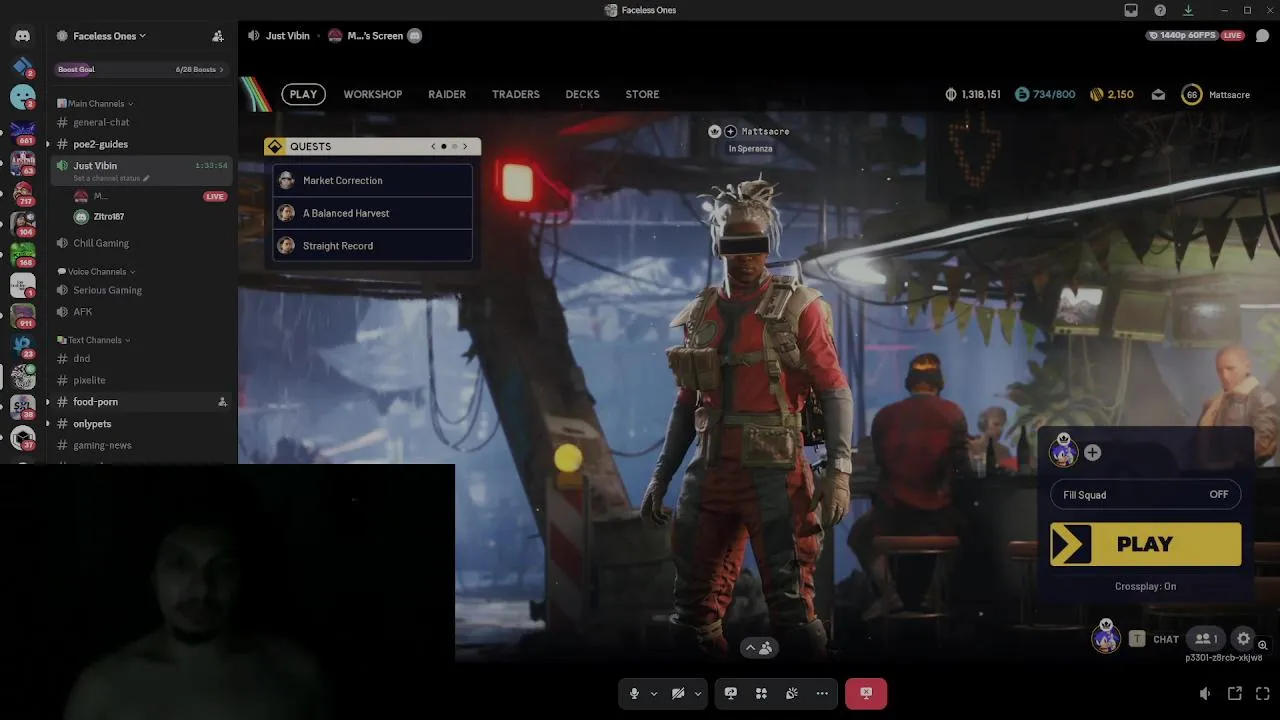Open level 66 player badge
1280x720 pixels.
[x=1191, y=94]
